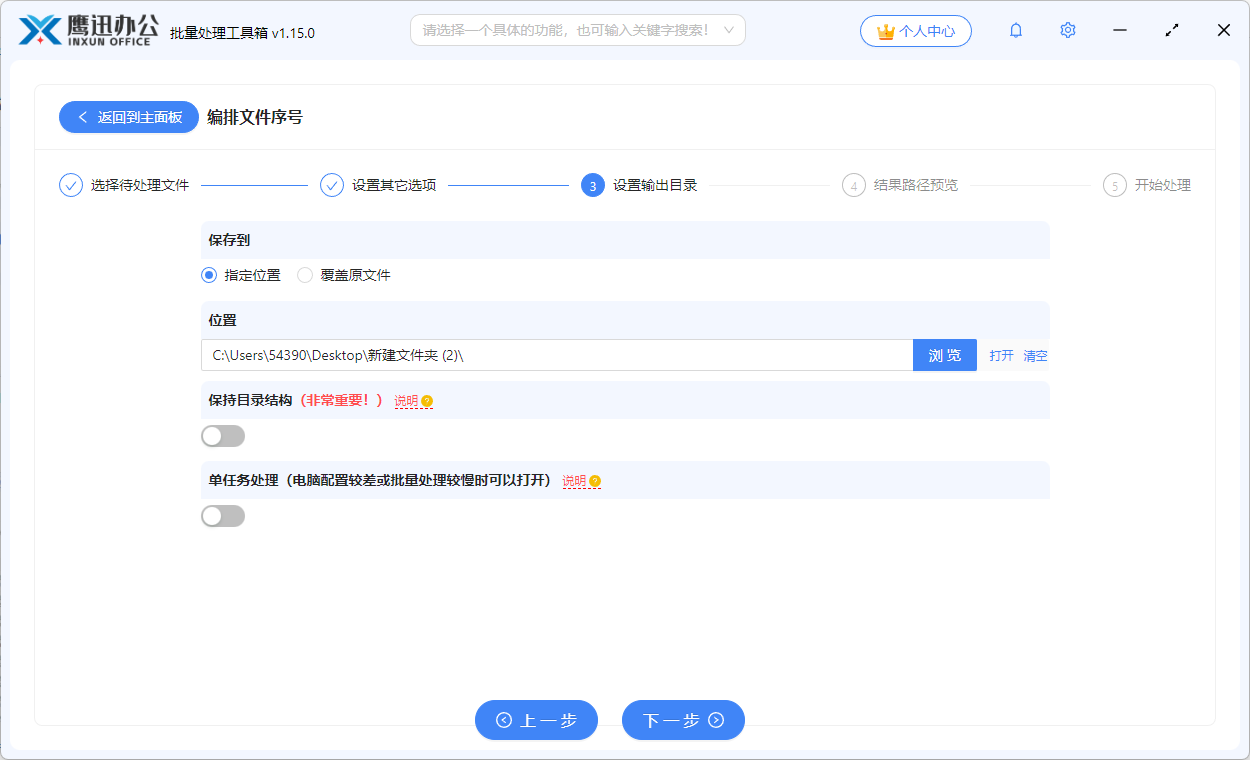Click the 下一步 button to continue

click(683, 720)
